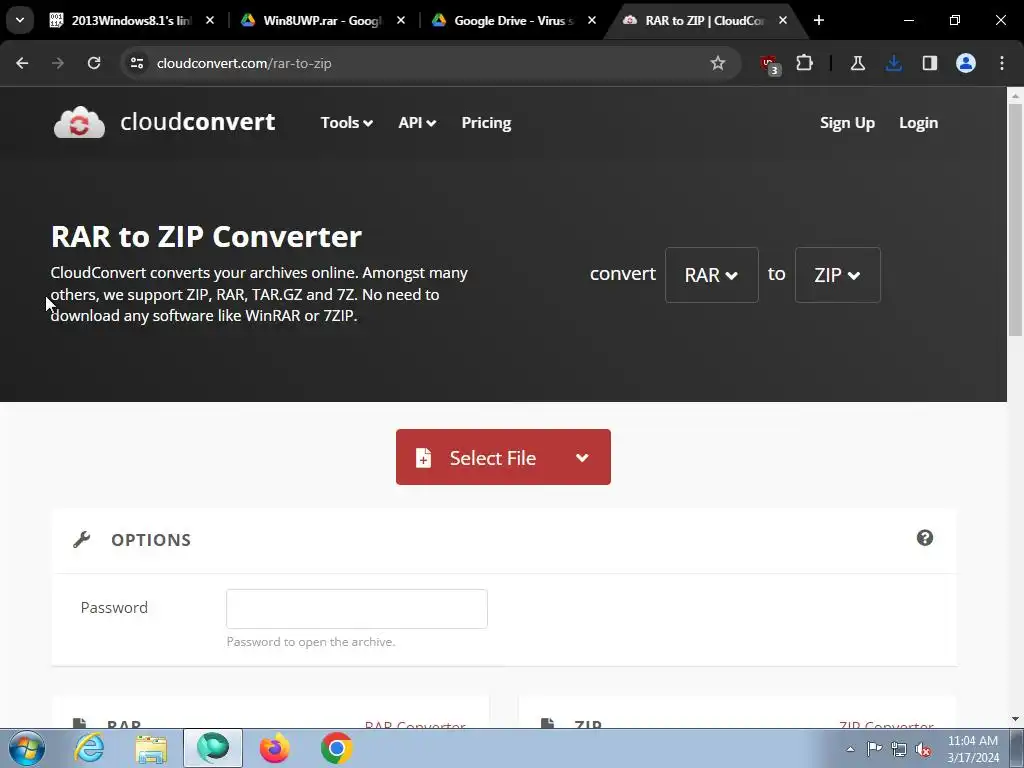Open Chrome Labs flask icon
The width and height of the screenshot is (1024, 768).
click(x=857, y=63)
